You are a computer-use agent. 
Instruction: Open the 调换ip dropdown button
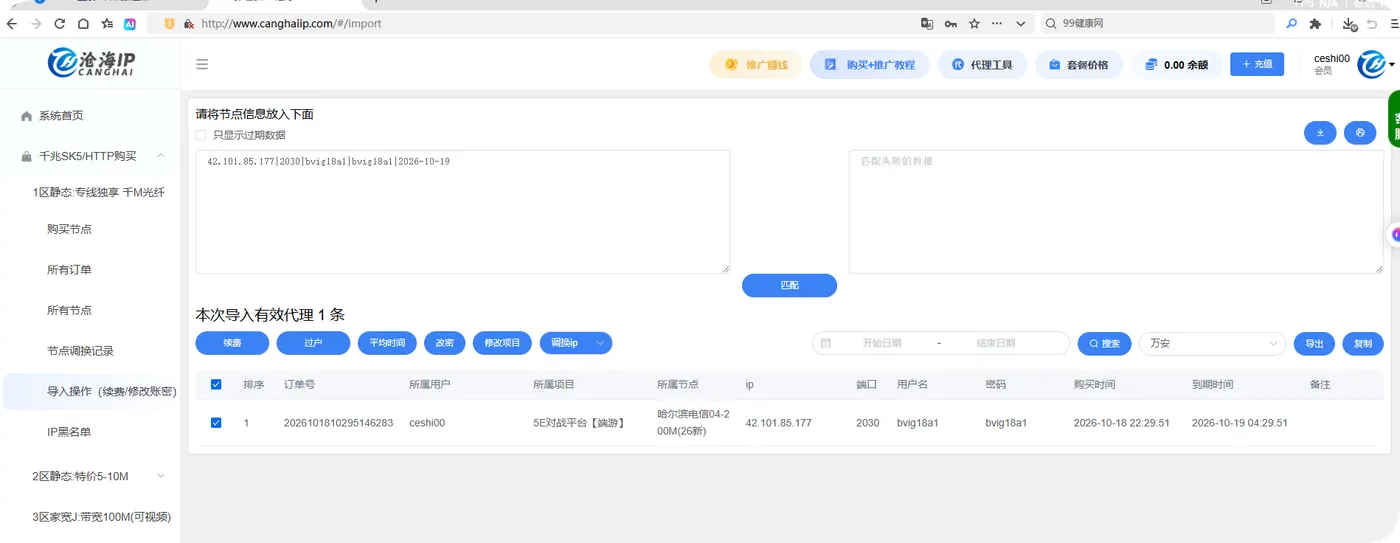(576, 343)
